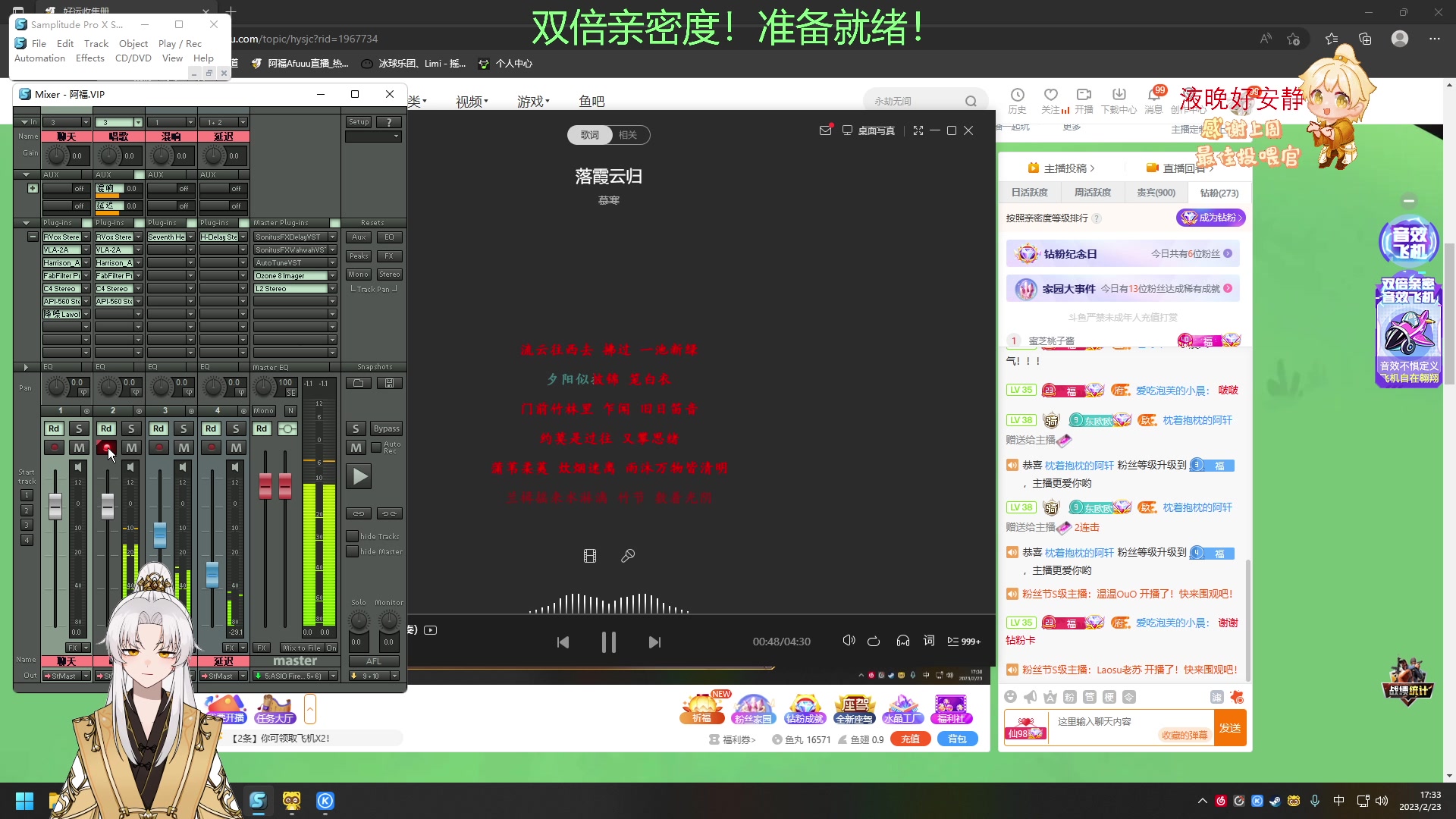Open the Seventh Heaven plug-in slot dropdown

(x=190, y=237)
